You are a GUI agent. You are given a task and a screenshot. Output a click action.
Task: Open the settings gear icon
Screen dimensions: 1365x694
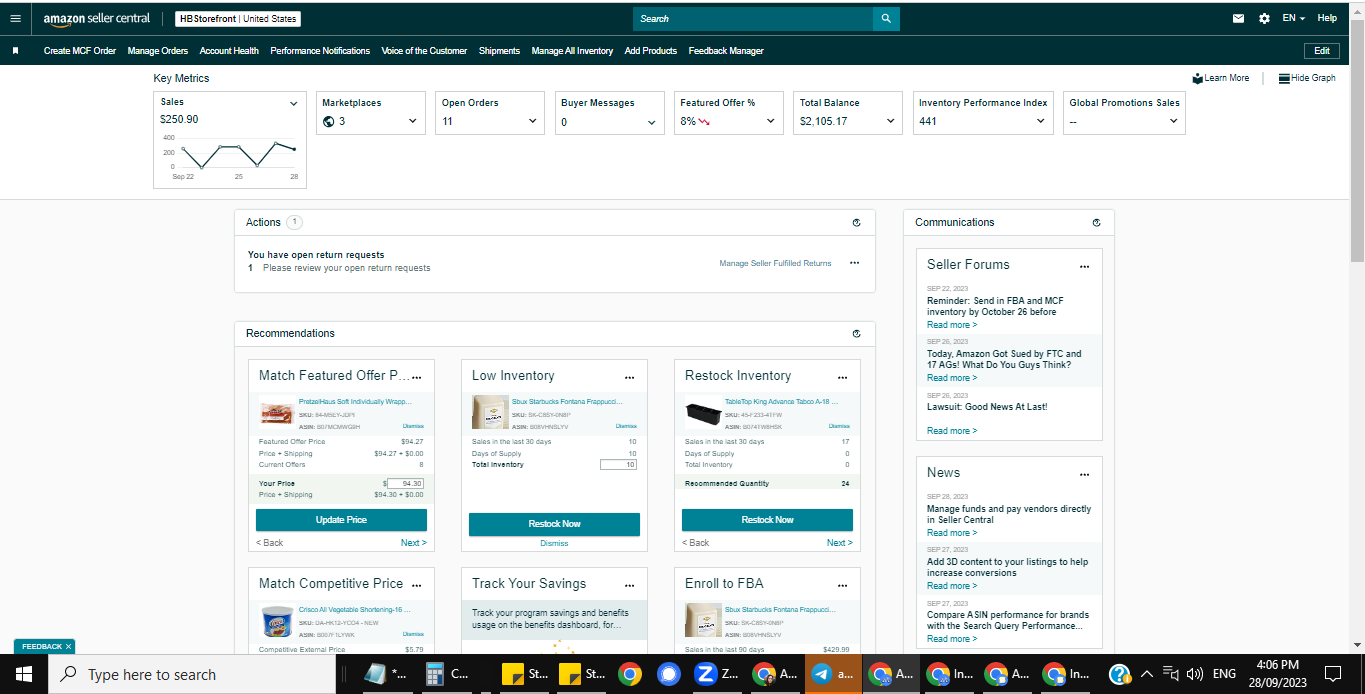point(1264,19)
